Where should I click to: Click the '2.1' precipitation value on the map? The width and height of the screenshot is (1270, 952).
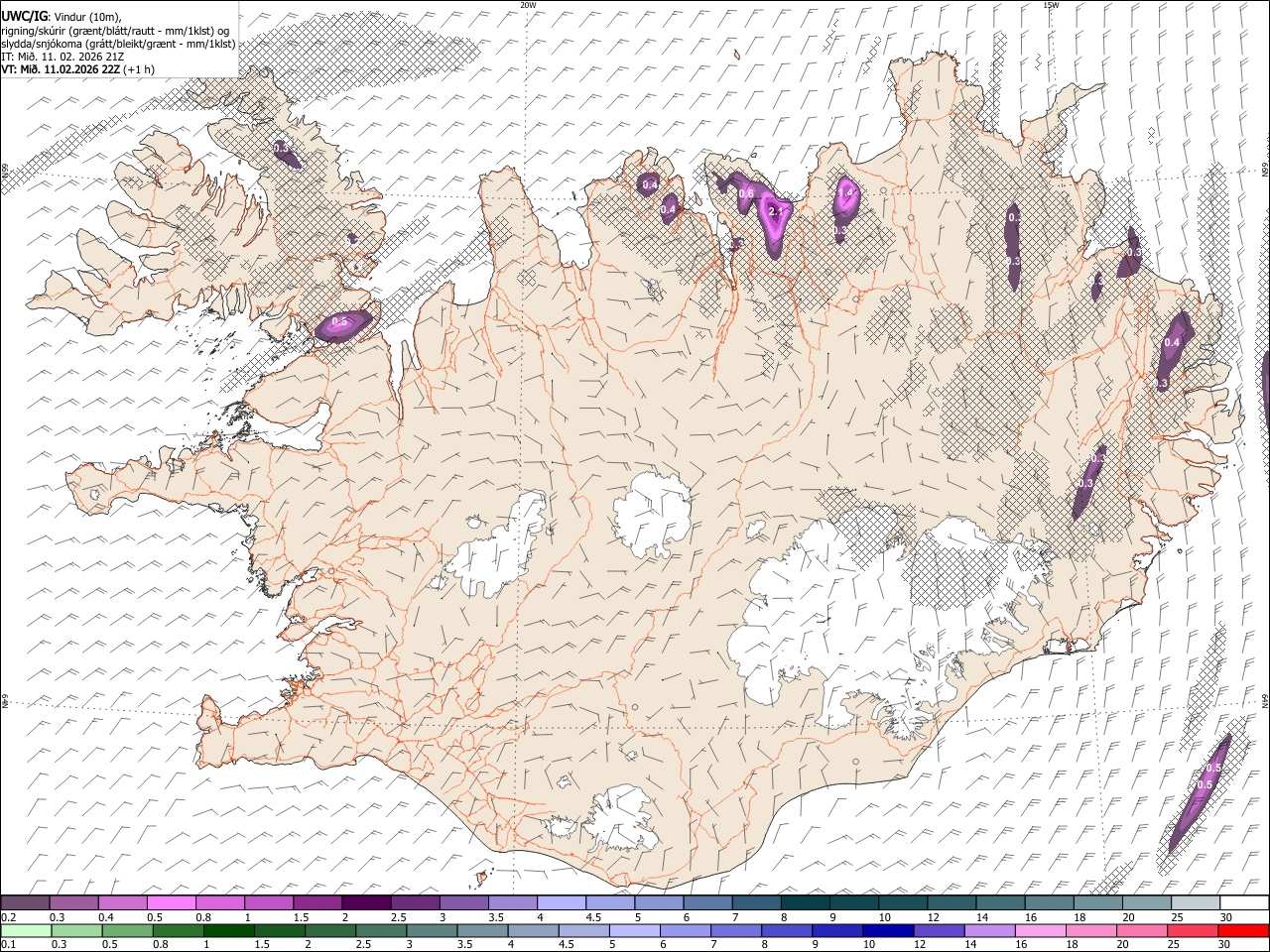coord(777,211)
